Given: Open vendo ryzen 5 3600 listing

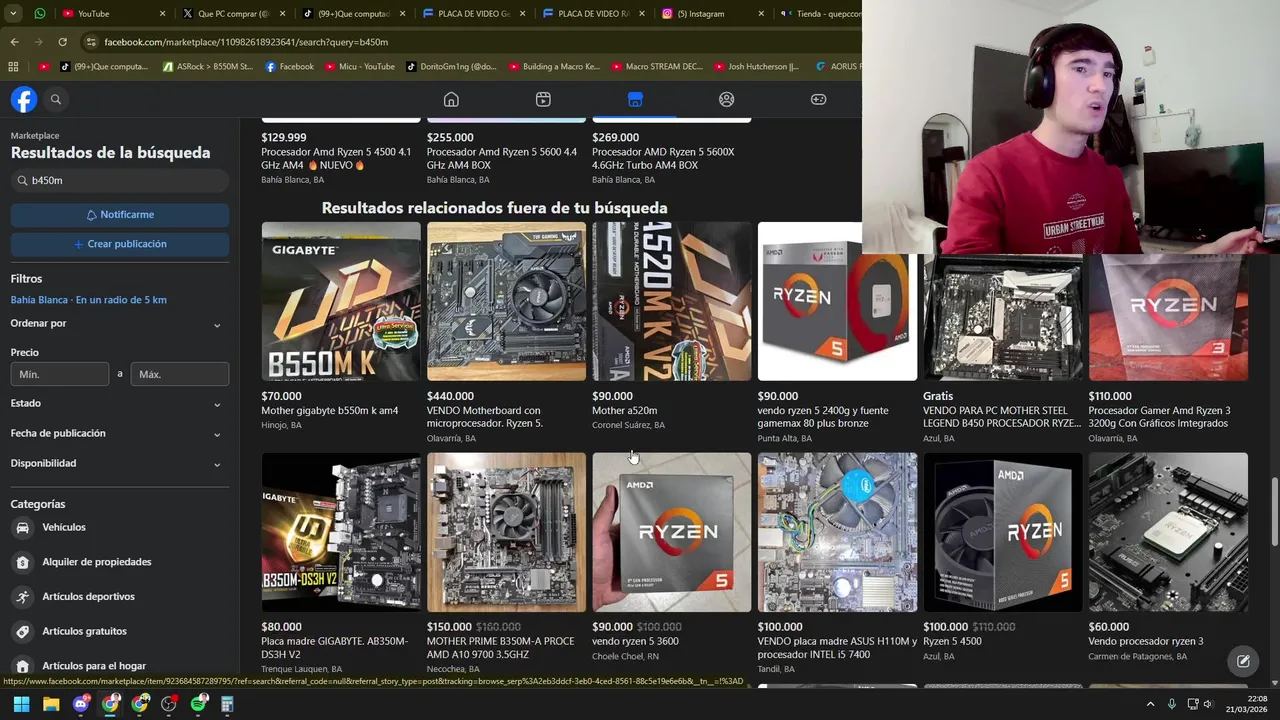Looking at the screenshot, I should click(672, 532).
